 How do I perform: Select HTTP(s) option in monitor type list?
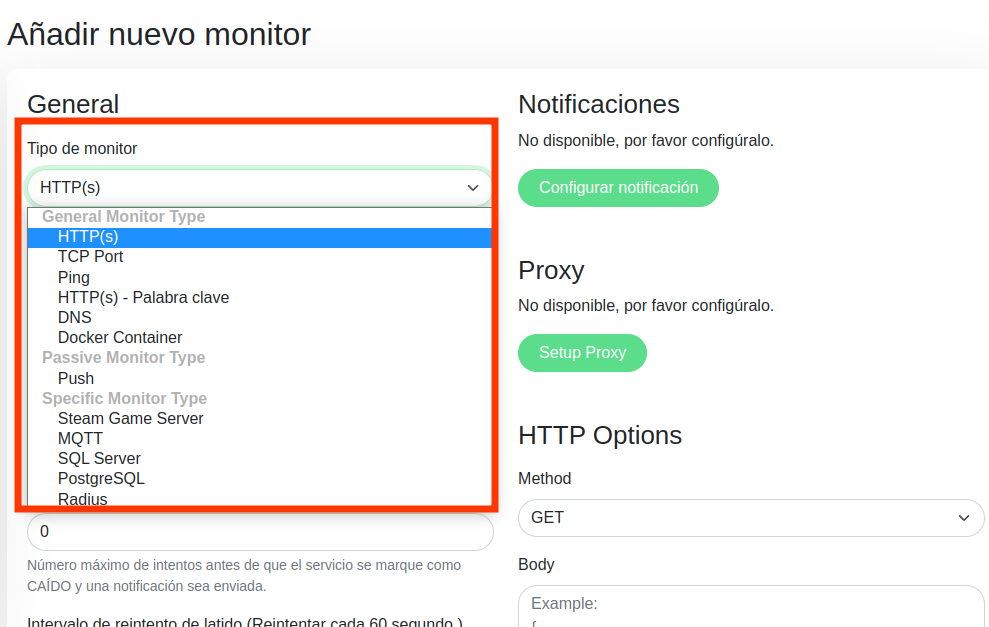(x=88, y=237)
